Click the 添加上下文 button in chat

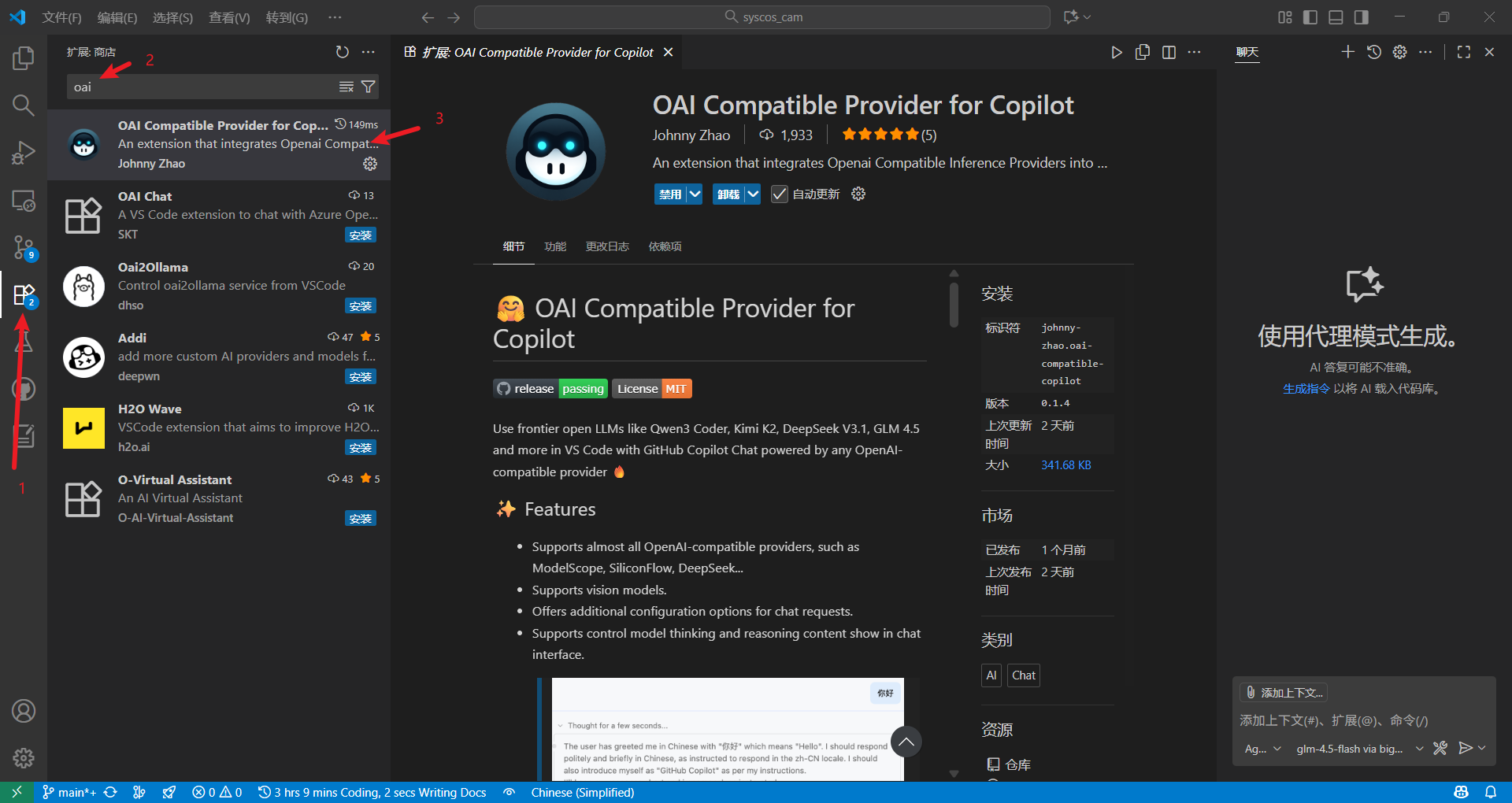click(1284, 692)
